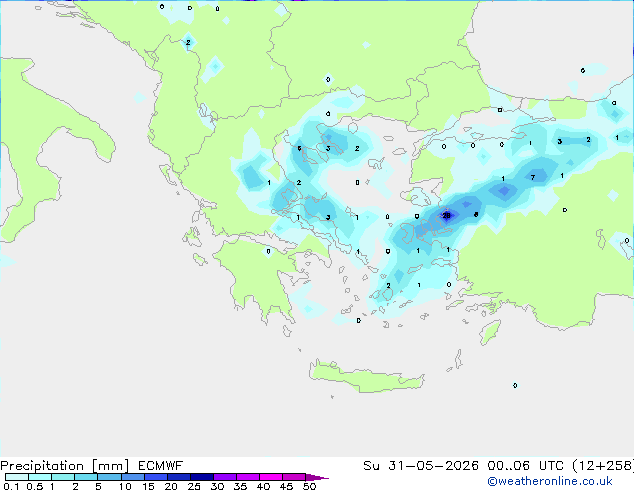Pick the 15–20 mm legend color box
The width and height of the screenshot is (634, 490).
tap(156, 477)
